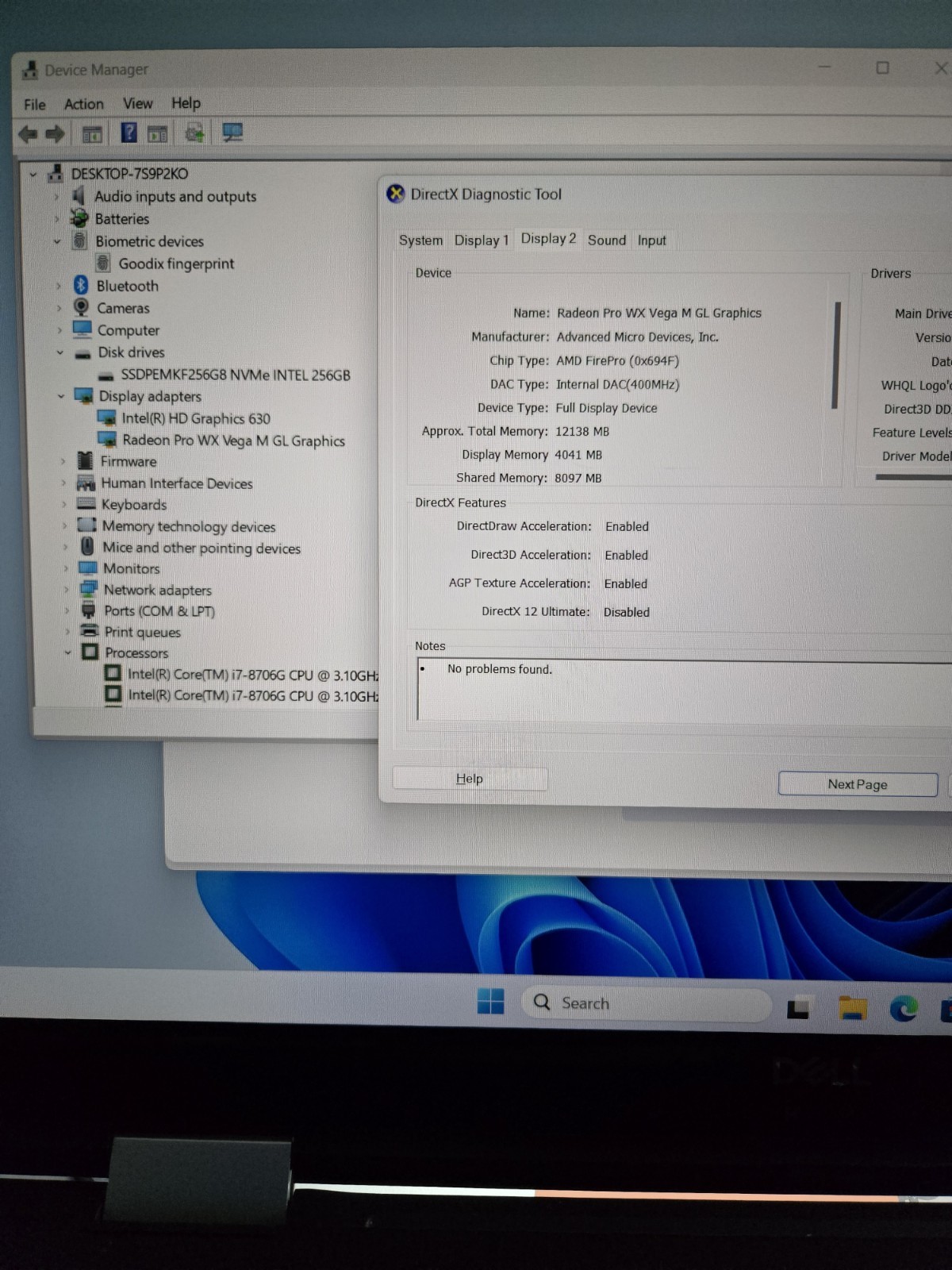This screenshot has height=1270, width=952.
Task: Expand the Monitors category
Action: (x=65, y=568)
